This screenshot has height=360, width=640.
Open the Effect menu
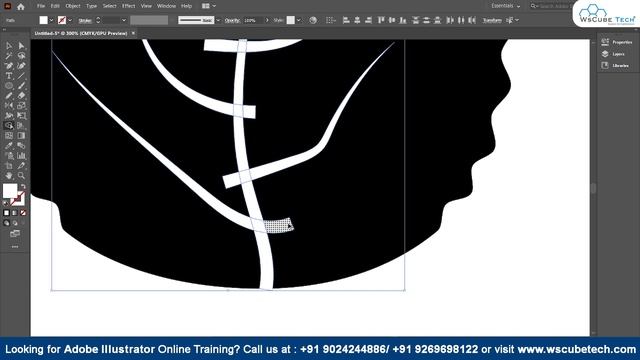coord(129,6)
